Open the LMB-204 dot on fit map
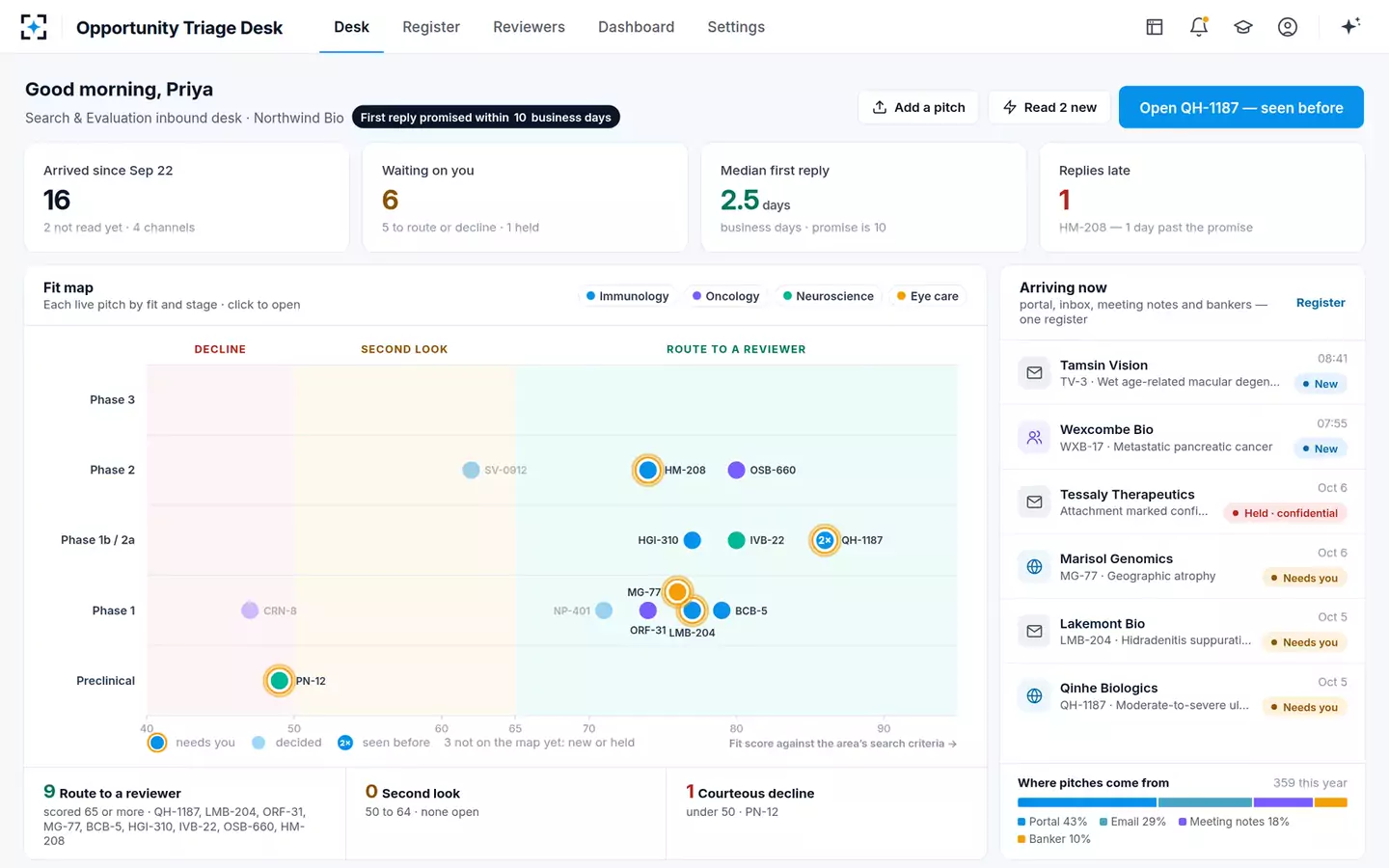This screenshot has height=868, width=1389. point(692,610)
